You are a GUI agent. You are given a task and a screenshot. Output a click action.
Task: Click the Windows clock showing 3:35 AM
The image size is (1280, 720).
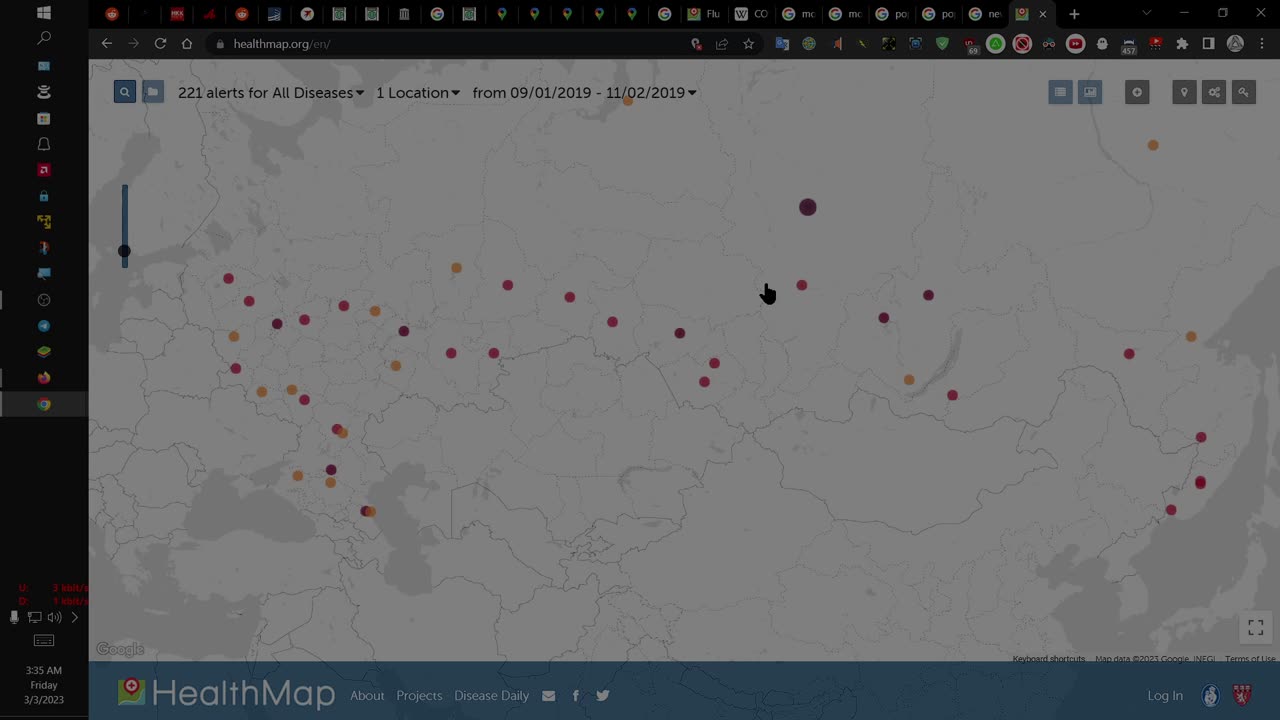[x=44, y=685]
